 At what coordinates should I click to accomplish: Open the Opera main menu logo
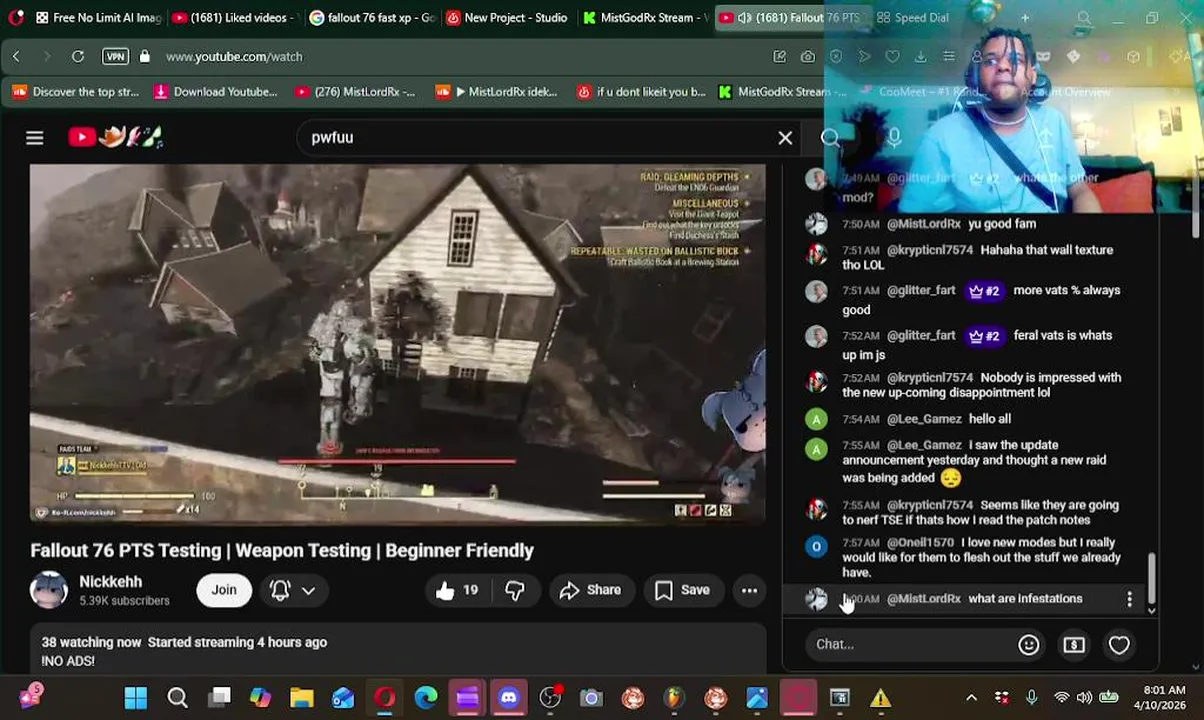tap(15, 17)
